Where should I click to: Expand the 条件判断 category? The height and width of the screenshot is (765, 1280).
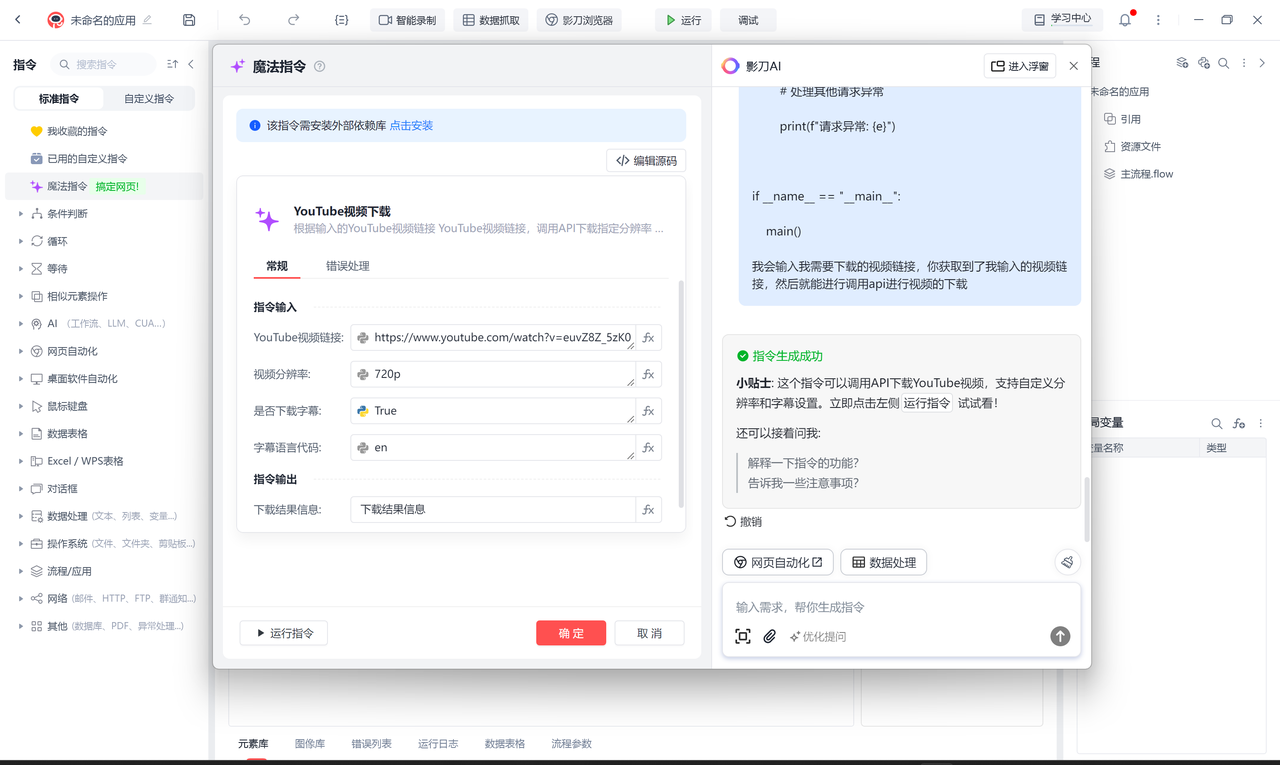[x=21, y=214]
